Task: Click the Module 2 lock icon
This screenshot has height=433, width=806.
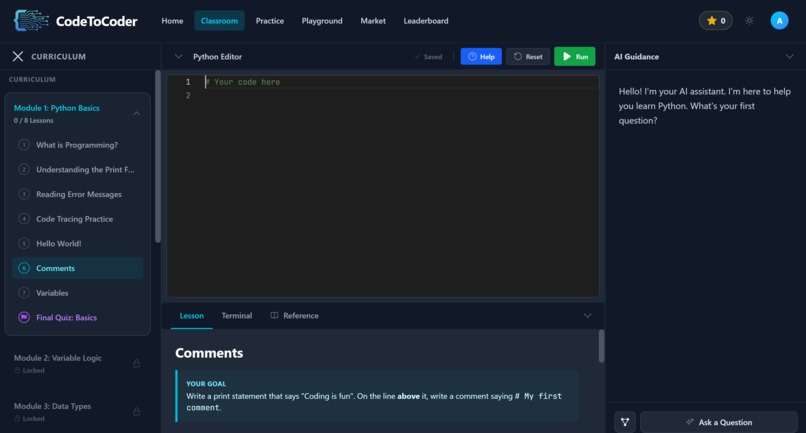Action: (137, 364)
